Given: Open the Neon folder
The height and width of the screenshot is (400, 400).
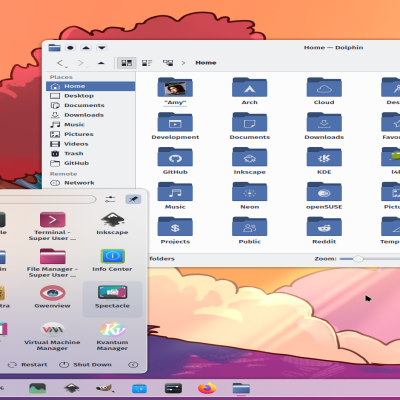Looking at the screenshot, I should pos(249,192).
